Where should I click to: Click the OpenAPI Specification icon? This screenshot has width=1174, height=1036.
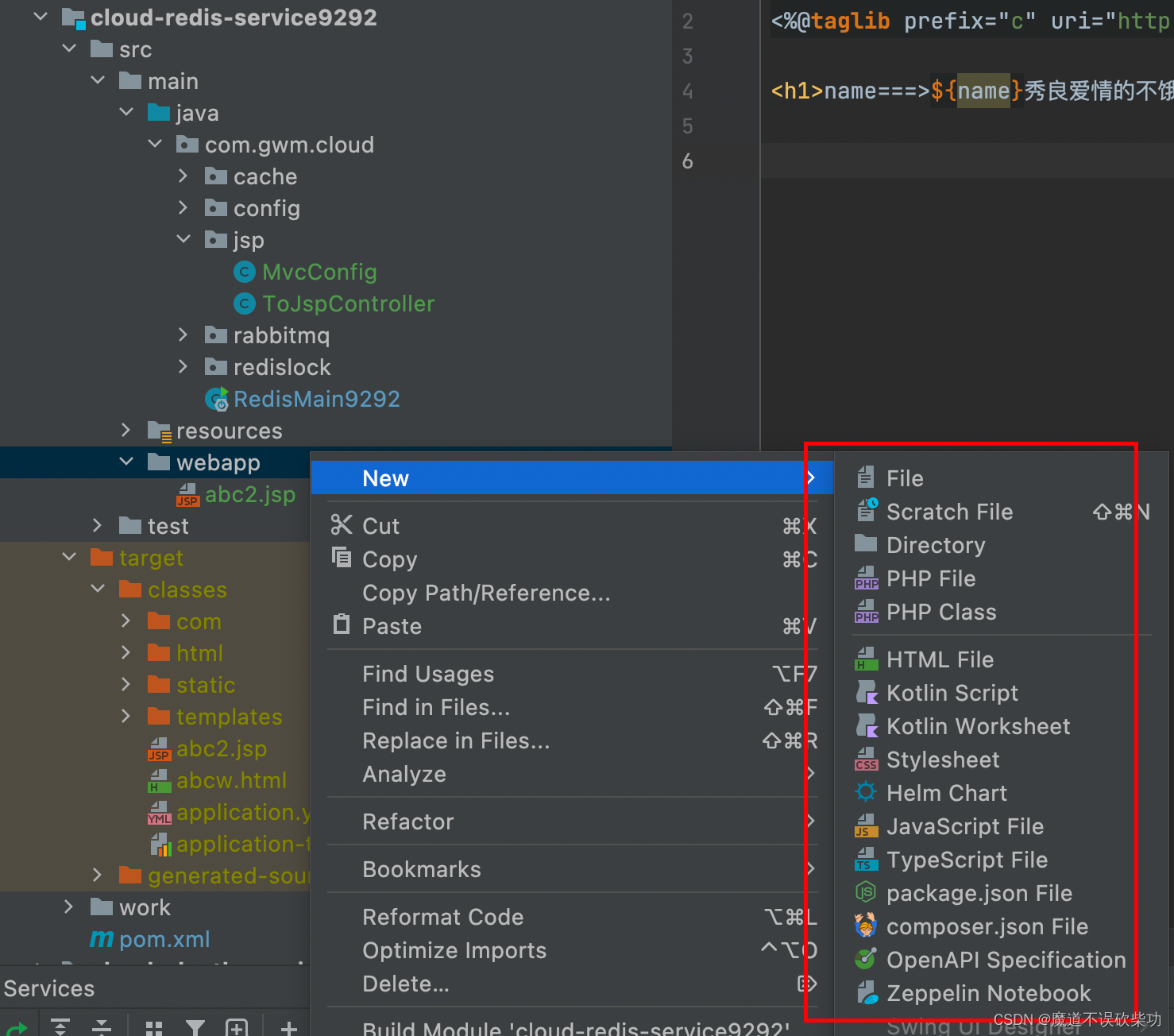(x=866, y=959)
